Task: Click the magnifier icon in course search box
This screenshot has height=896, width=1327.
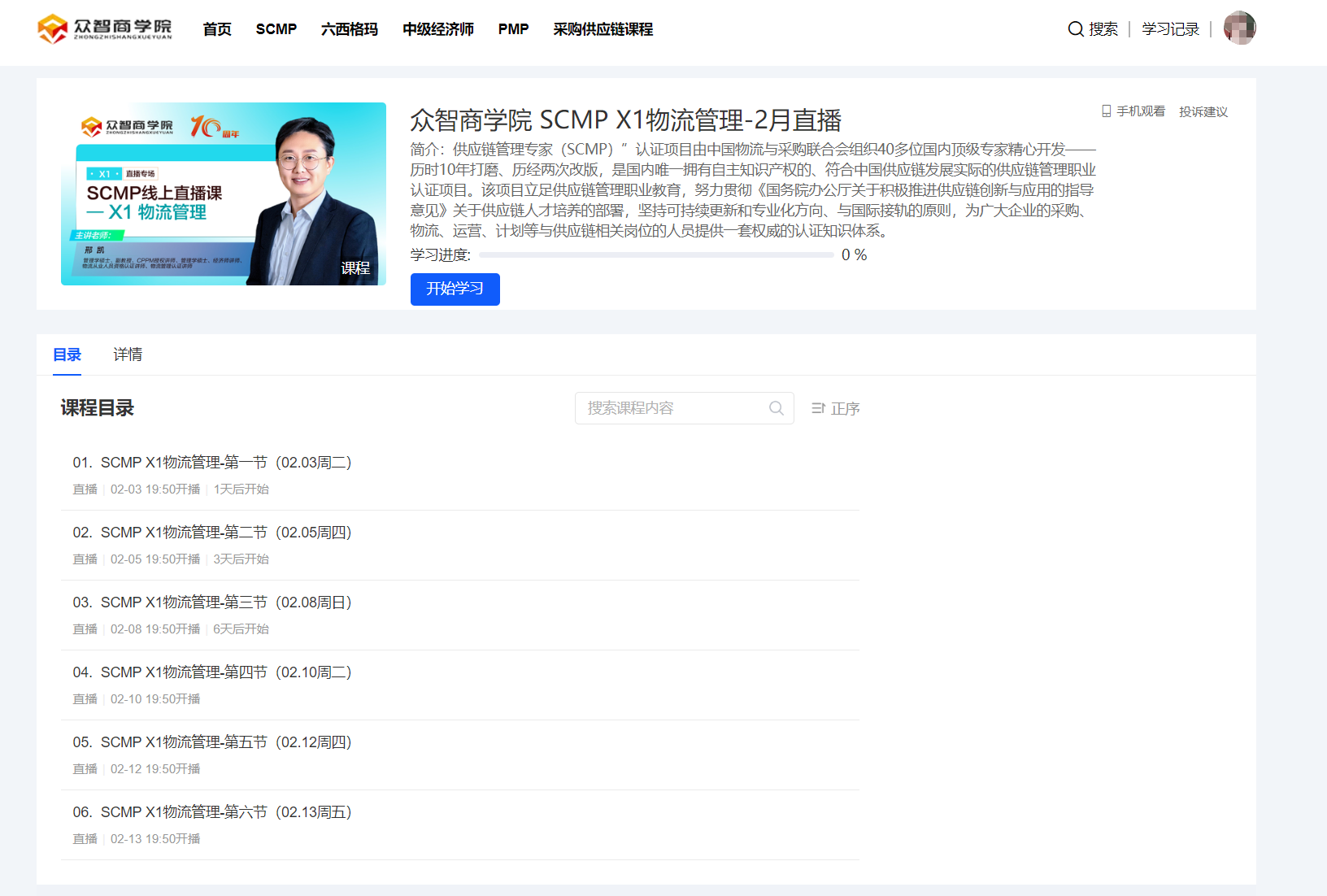Action: (777, 408)
